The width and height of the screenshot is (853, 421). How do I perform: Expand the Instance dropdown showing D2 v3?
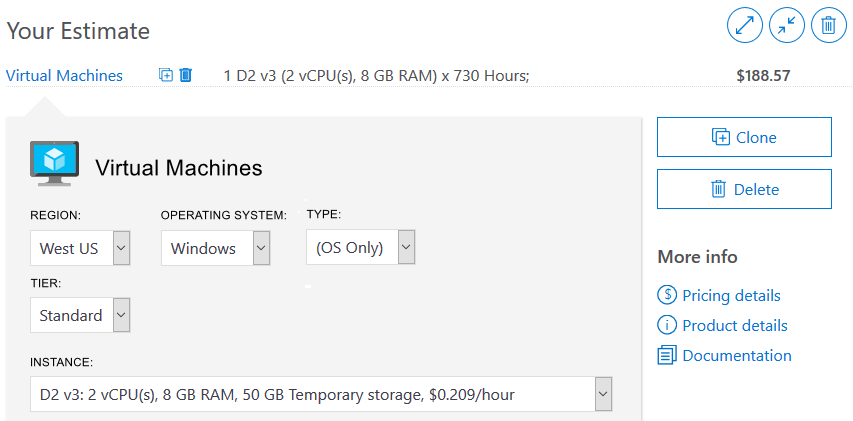[321, 394]
